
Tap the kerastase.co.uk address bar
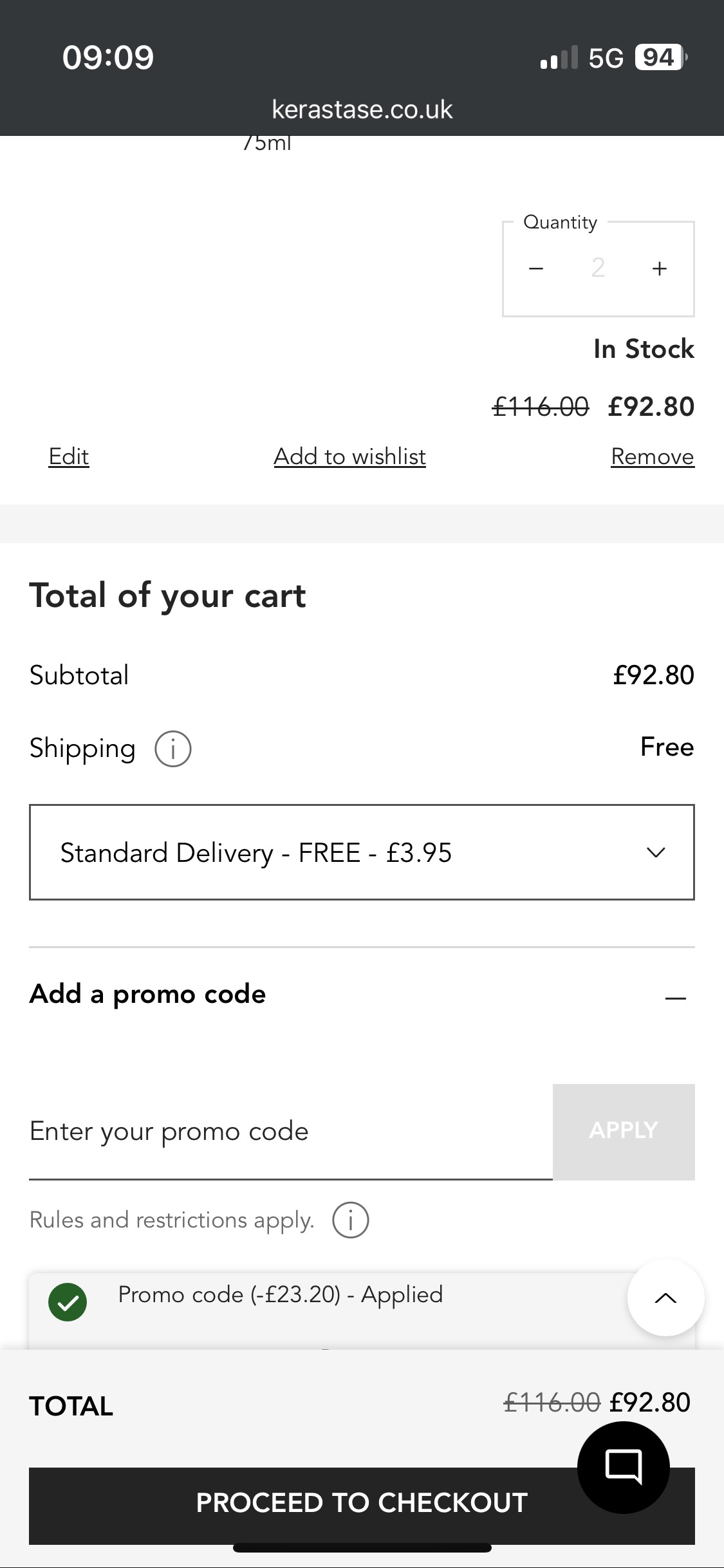click(362, 109)
